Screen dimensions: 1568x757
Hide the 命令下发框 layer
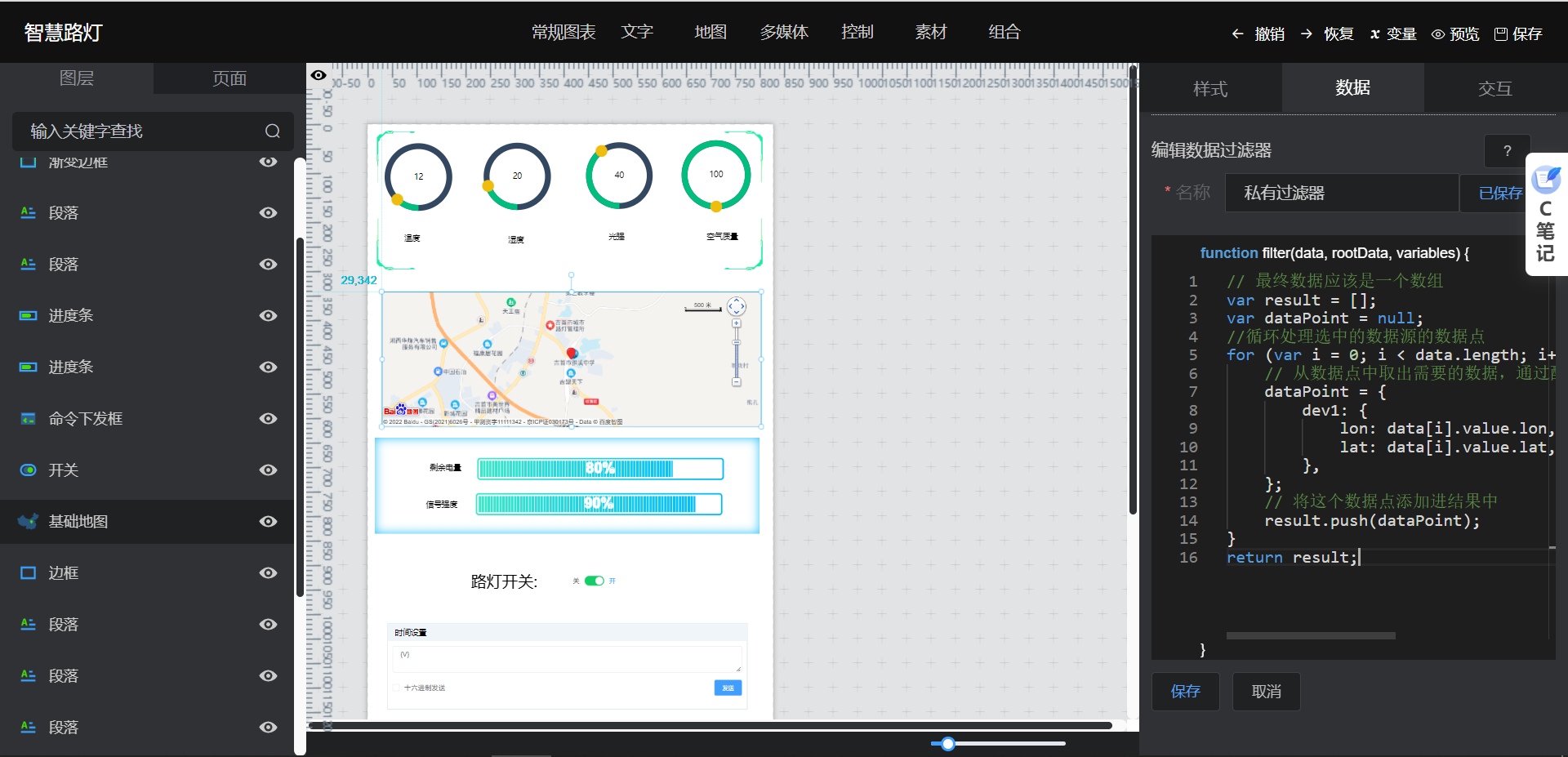coord(268,418)
